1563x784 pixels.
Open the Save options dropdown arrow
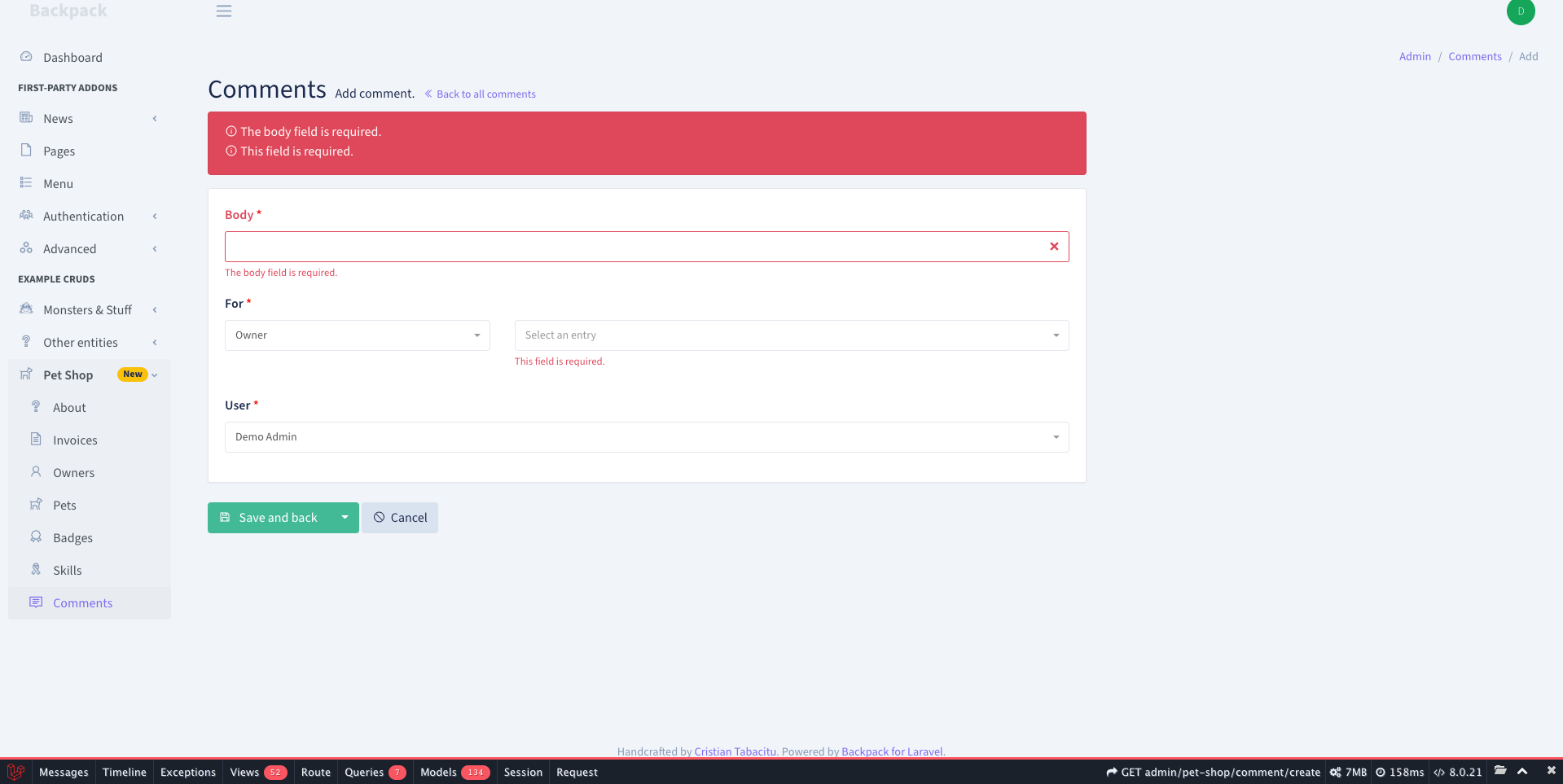(x=345, y=517)
